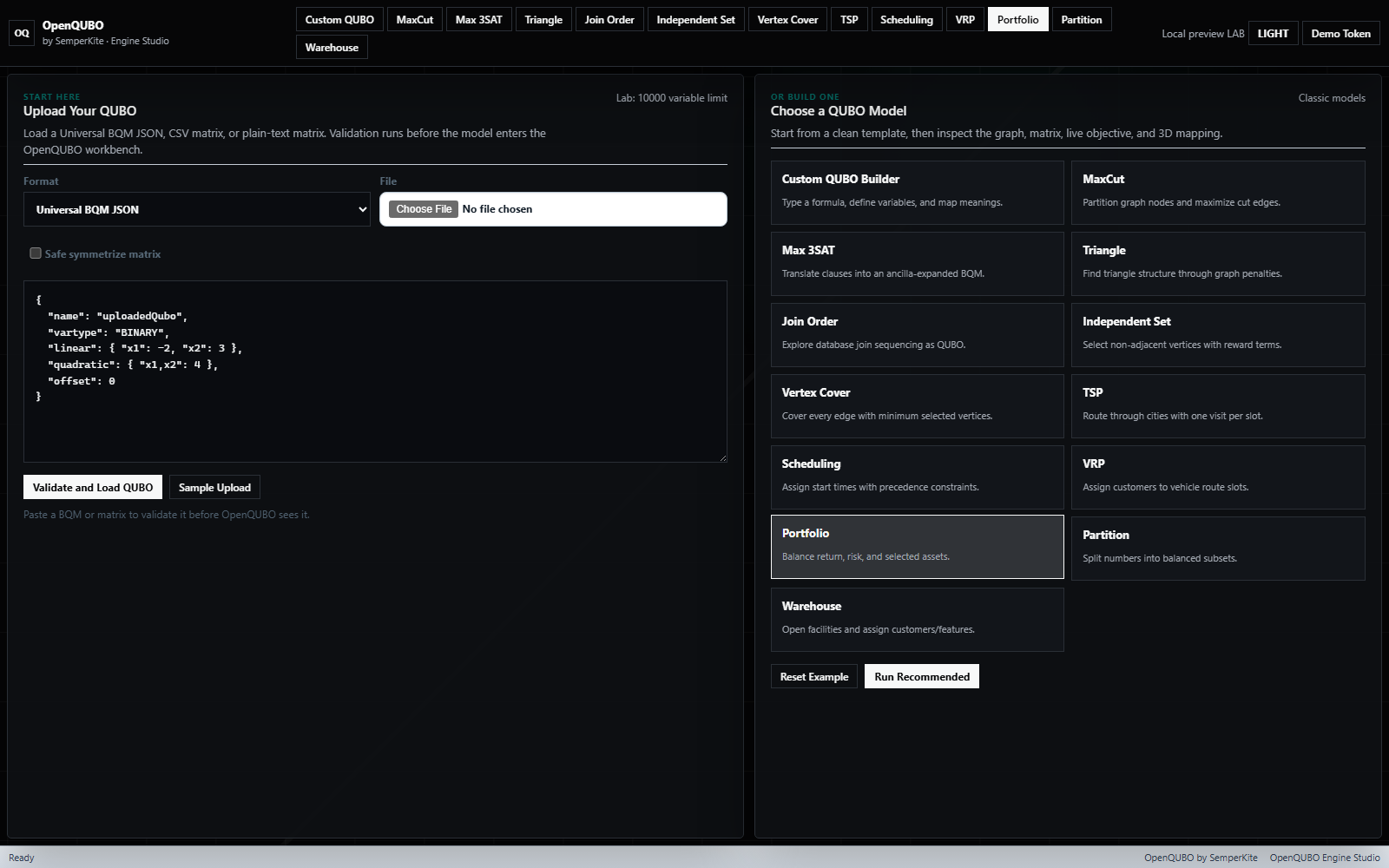
Task: Choose the Custom QUBO Builder card
Action: [917, 193]
